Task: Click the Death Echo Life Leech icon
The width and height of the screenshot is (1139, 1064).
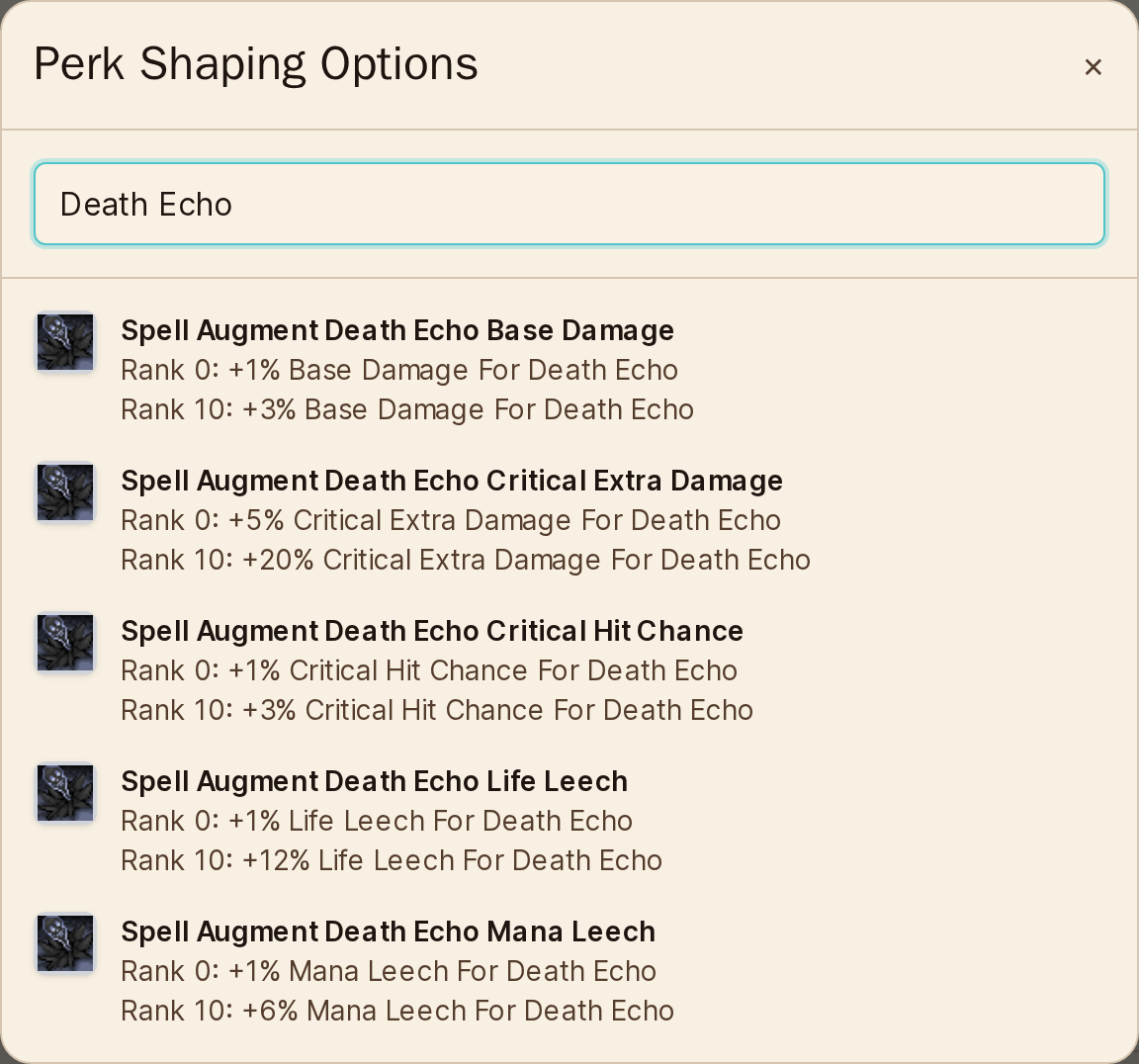Action: point(65,793)
